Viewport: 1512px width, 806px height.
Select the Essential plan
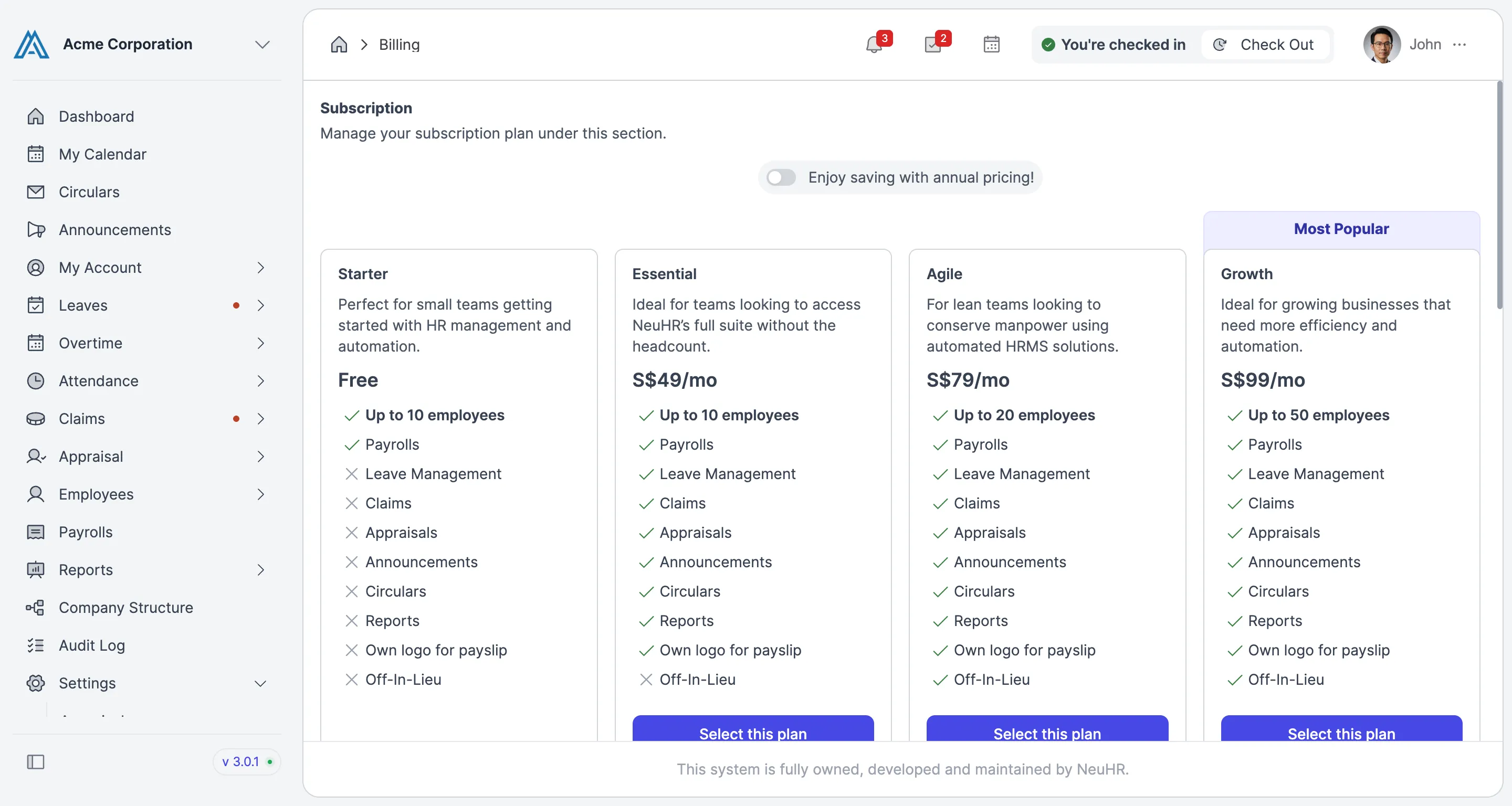(x=752, y=728)
